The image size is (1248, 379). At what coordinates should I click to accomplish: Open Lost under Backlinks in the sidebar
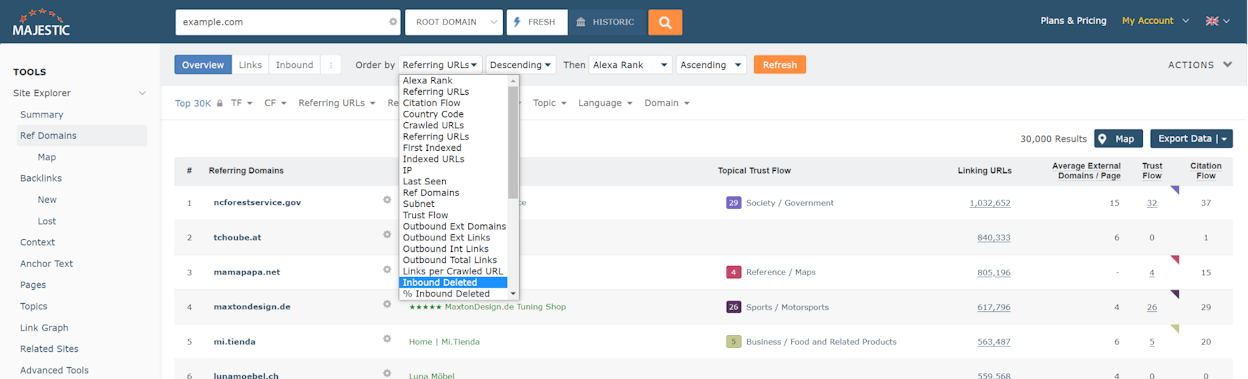pos(47,221)
